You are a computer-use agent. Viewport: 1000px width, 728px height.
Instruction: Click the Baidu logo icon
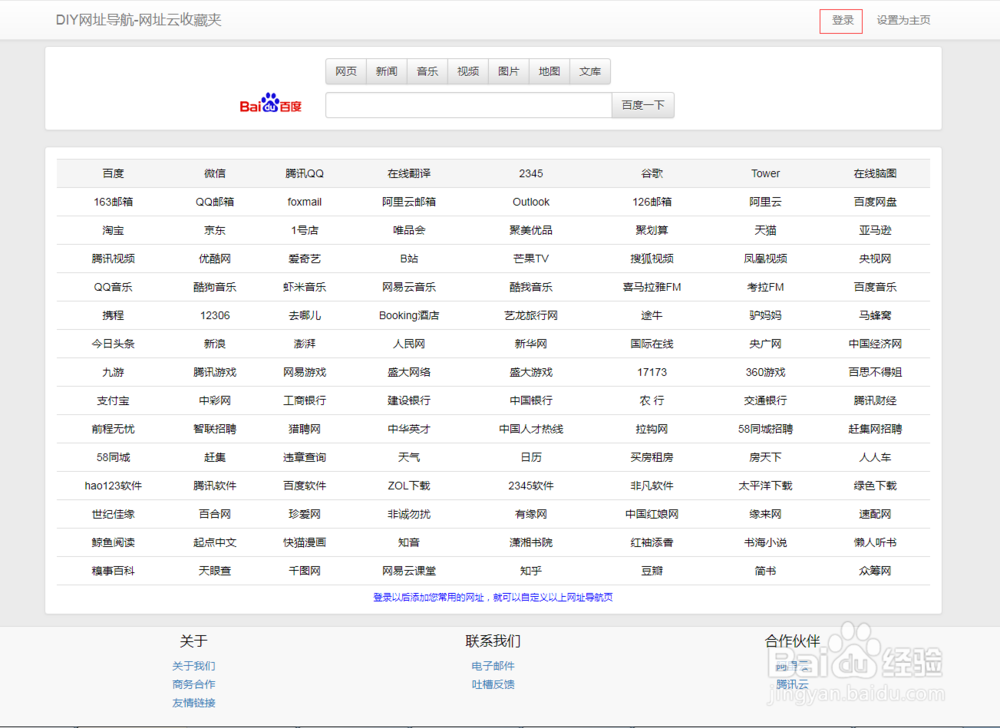[x=270, y=103]
